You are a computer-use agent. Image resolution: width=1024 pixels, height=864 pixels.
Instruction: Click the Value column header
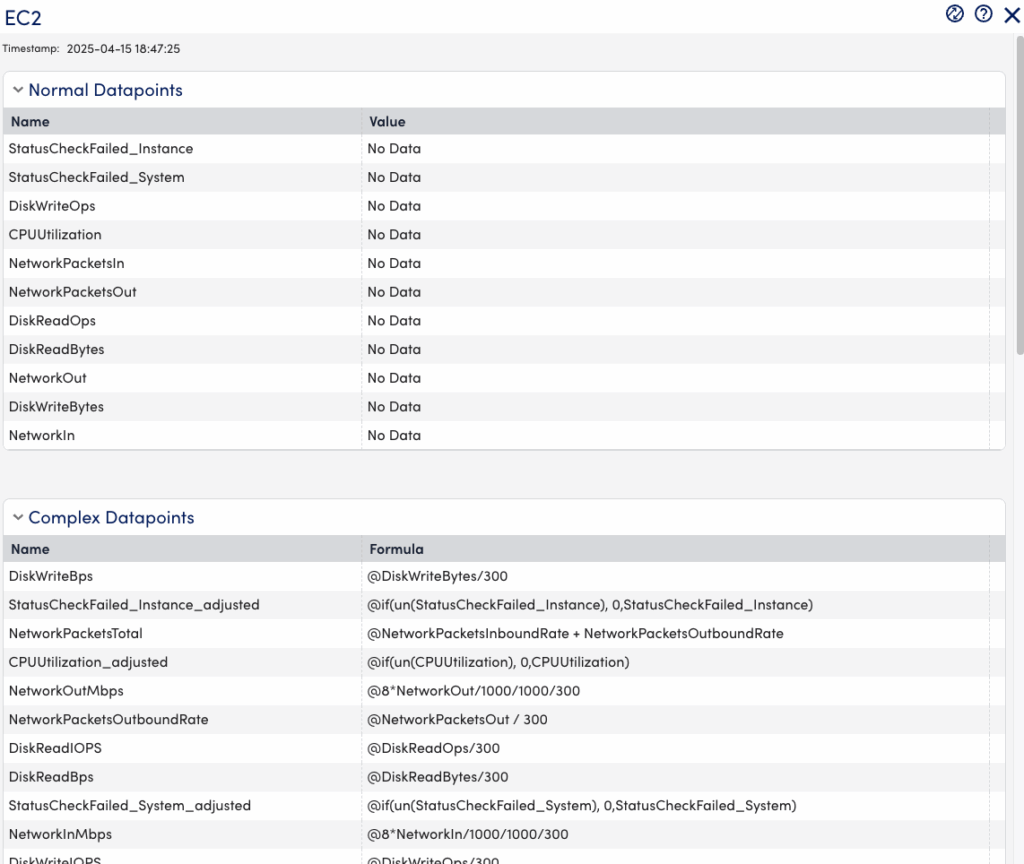[x=387, y=122]
